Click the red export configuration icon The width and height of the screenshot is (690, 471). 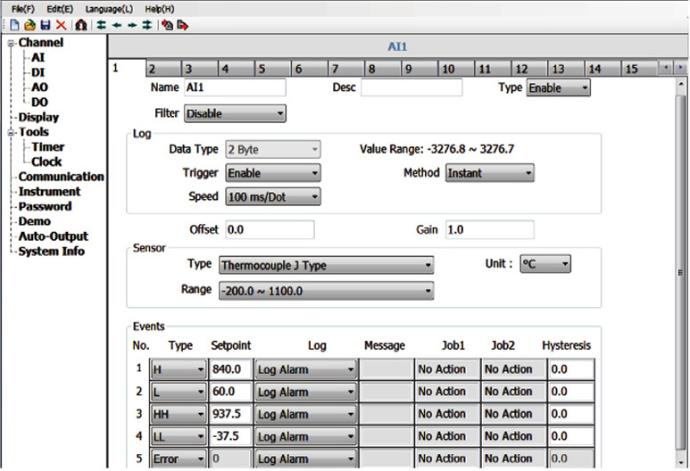tap(183, 25)
